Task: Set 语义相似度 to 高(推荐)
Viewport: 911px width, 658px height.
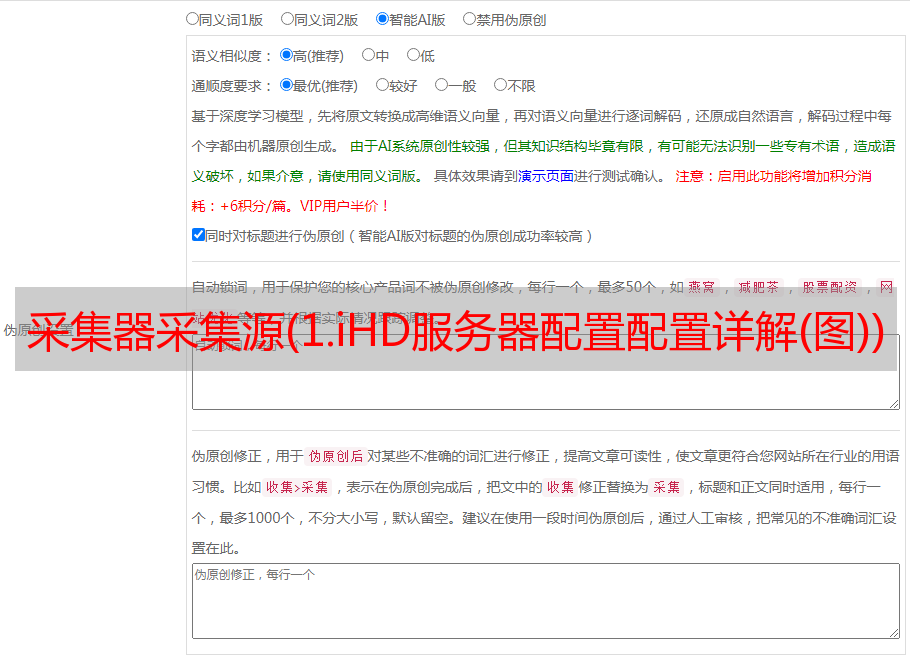Action: coord(286,55)
